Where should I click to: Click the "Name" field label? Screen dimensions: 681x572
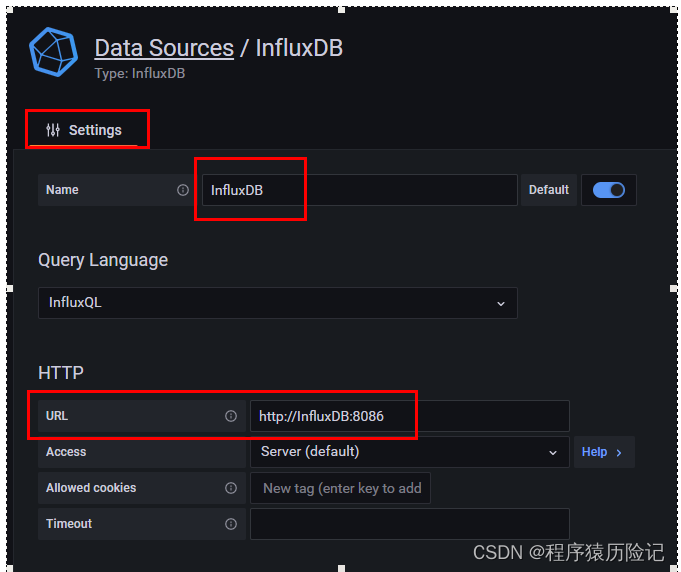point(62,190)
